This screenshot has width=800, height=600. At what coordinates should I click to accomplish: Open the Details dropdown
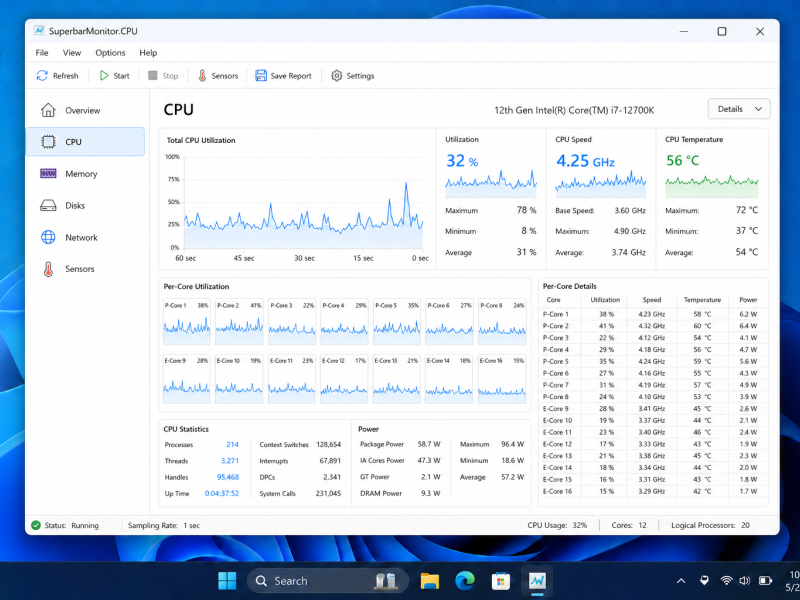pyautogui.click(x=739, y=109)
